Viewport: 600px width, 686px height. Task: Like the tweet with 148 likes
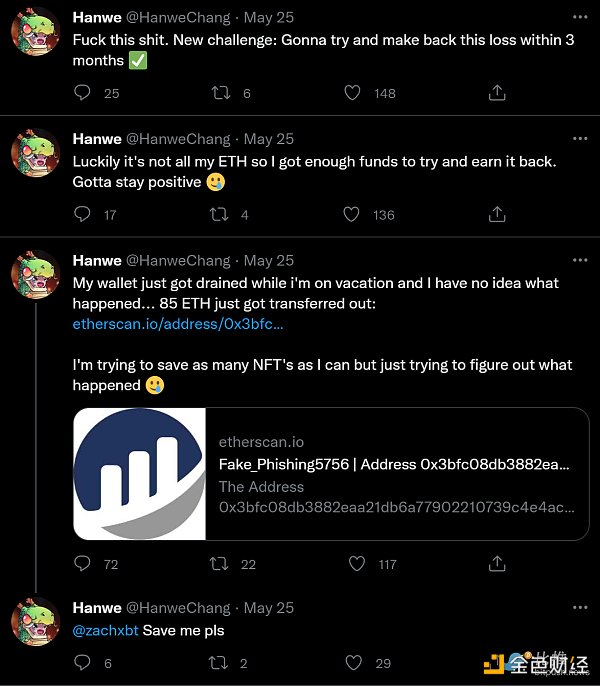[x=352, y=93]
